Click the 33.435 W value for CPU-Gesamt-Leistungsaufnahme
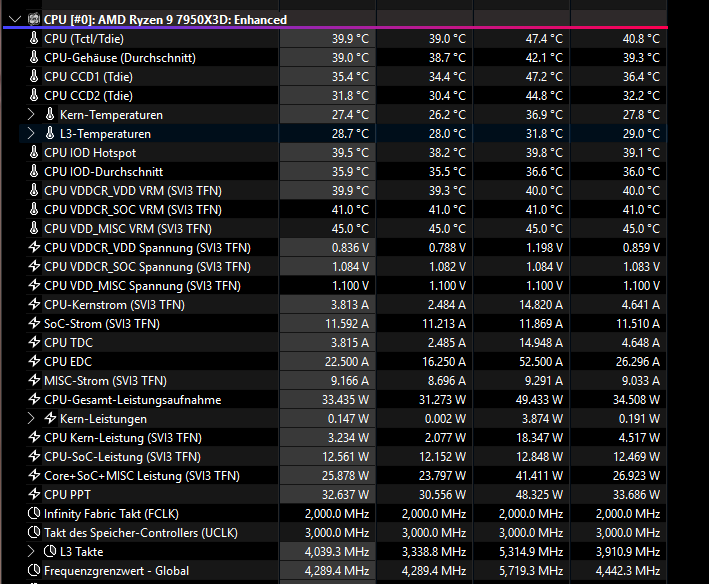This screenshot has width=709, height=584. pyautogui.click(x=345, y=400)
